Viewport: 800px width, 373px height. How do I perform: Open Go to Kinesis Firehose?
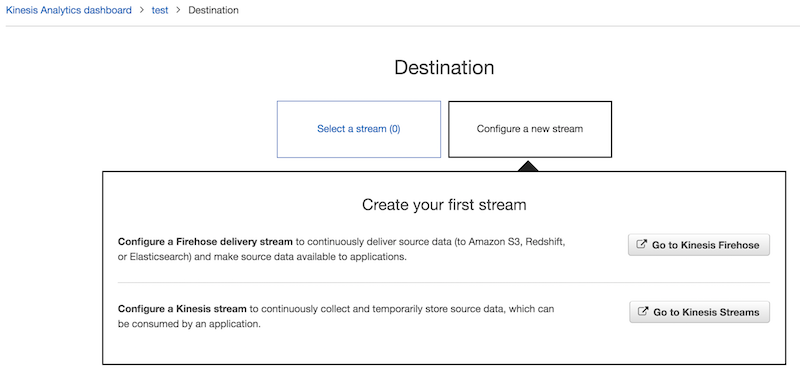[x=699, y=245]
